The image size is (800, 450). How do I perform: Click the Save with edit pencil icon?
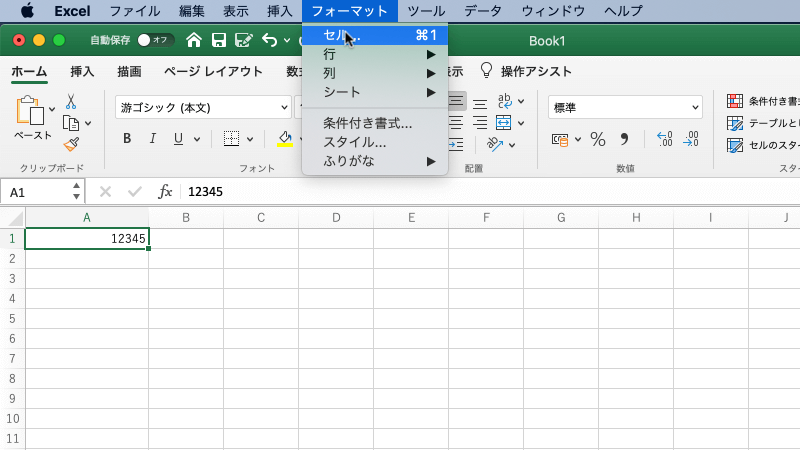[243, 40]
